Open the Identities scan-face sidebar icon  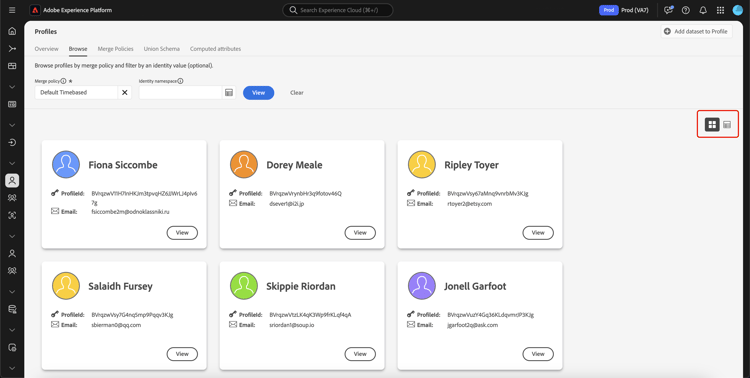tap(12, 215)
